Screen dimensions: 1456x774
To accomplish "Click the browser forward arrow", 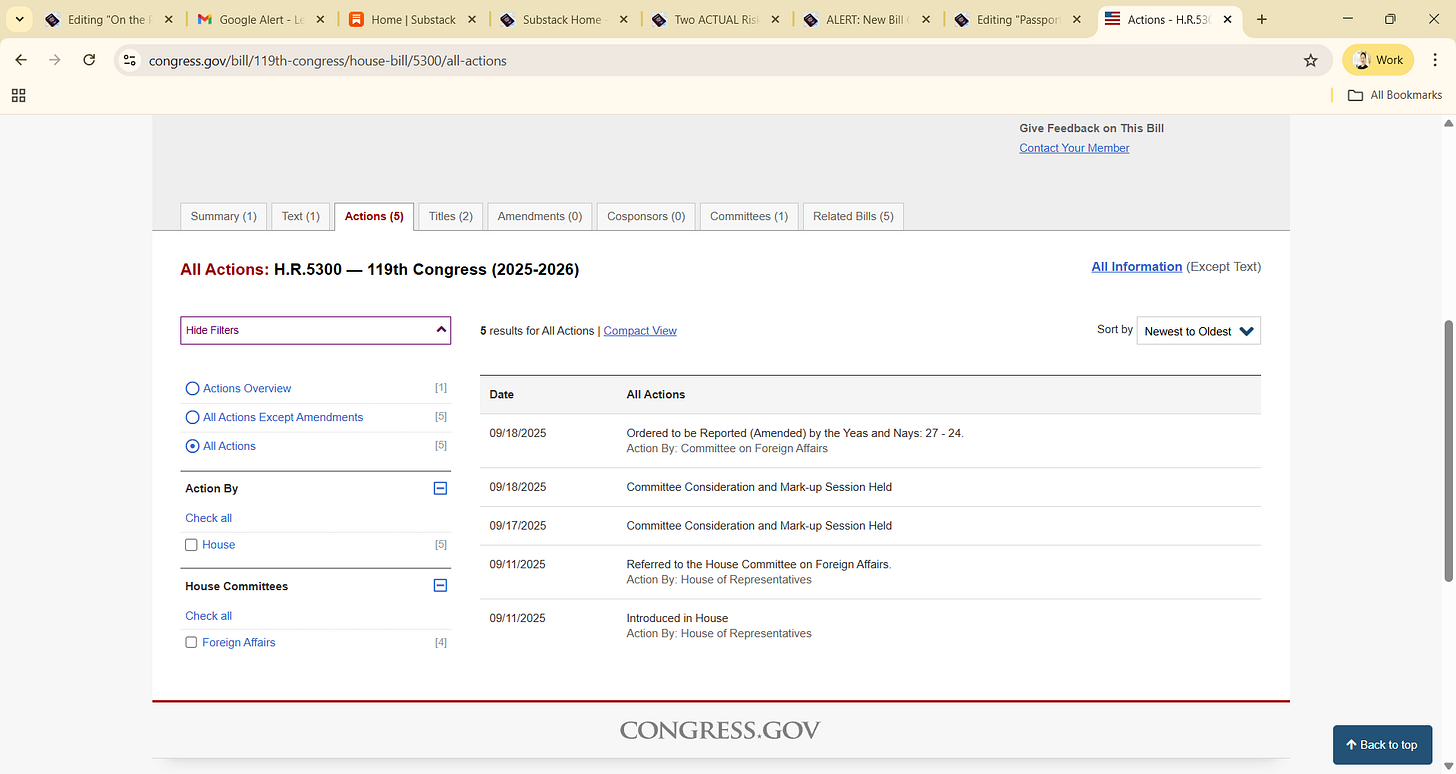I will pyautogui.click(x=55, y=60).
